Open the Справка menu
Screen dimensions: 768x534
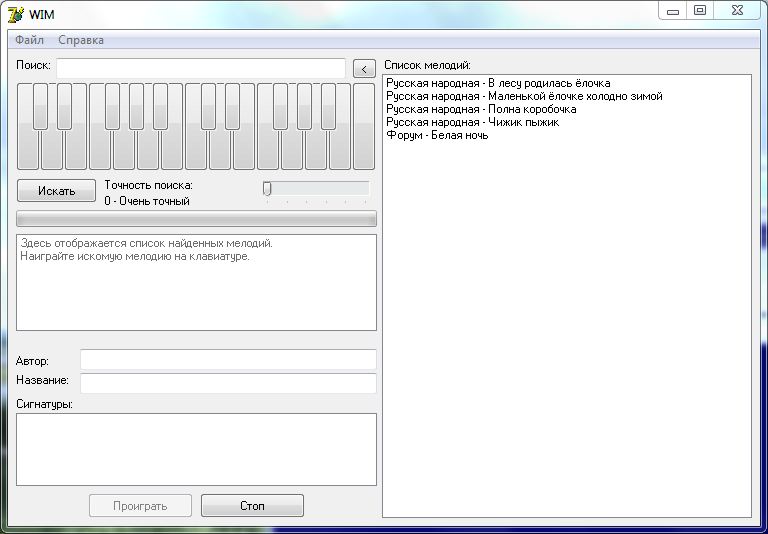81,40
